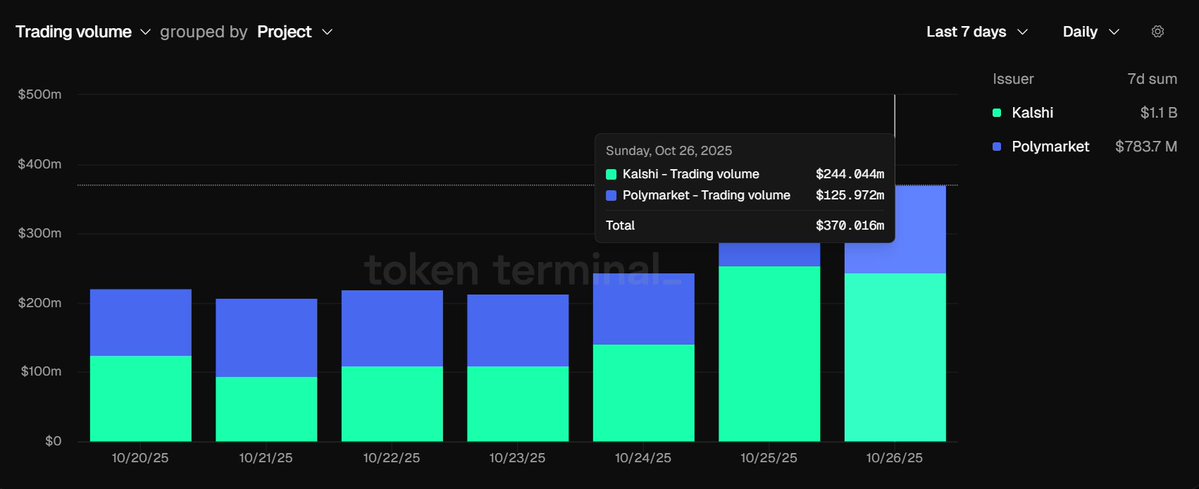Click the blue Polymarket legend color dot

pos(997,147)
